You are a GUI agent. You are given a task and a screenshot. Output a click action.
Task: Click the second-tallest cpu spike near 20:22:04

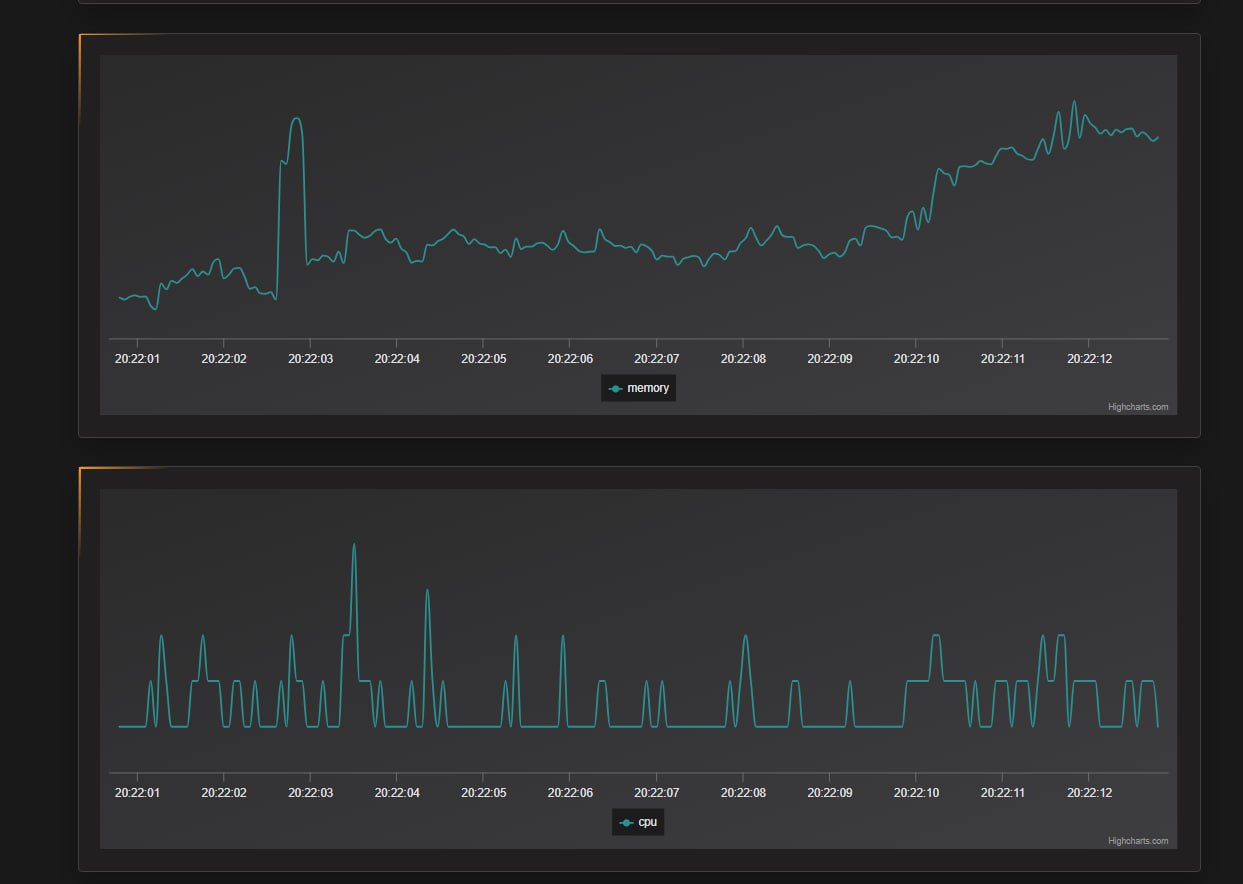427,590
